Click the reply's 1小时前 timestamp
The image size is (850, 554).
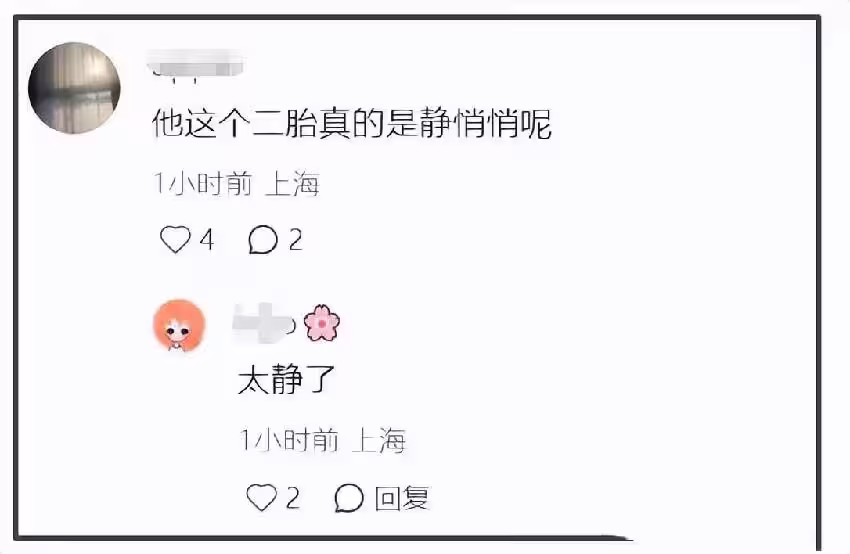coord(289,440)
